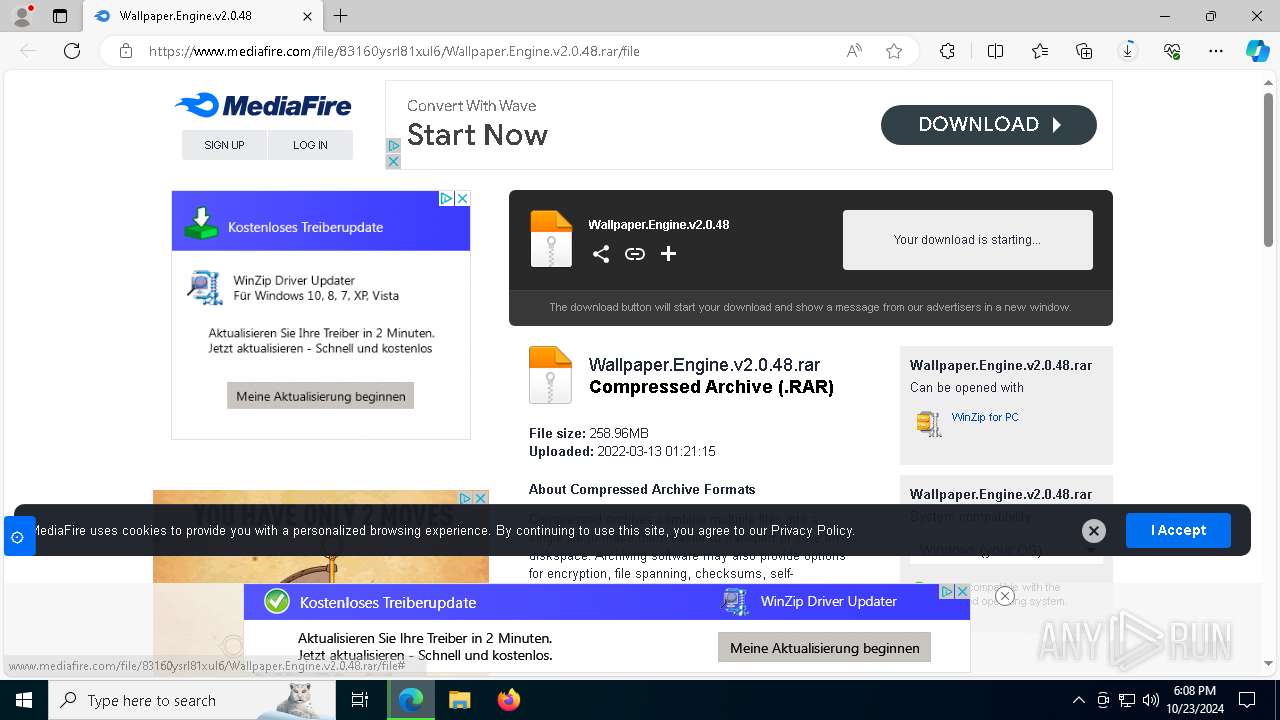Open a new browser tab
1280x720 pixels.
(x=341, y=16)
